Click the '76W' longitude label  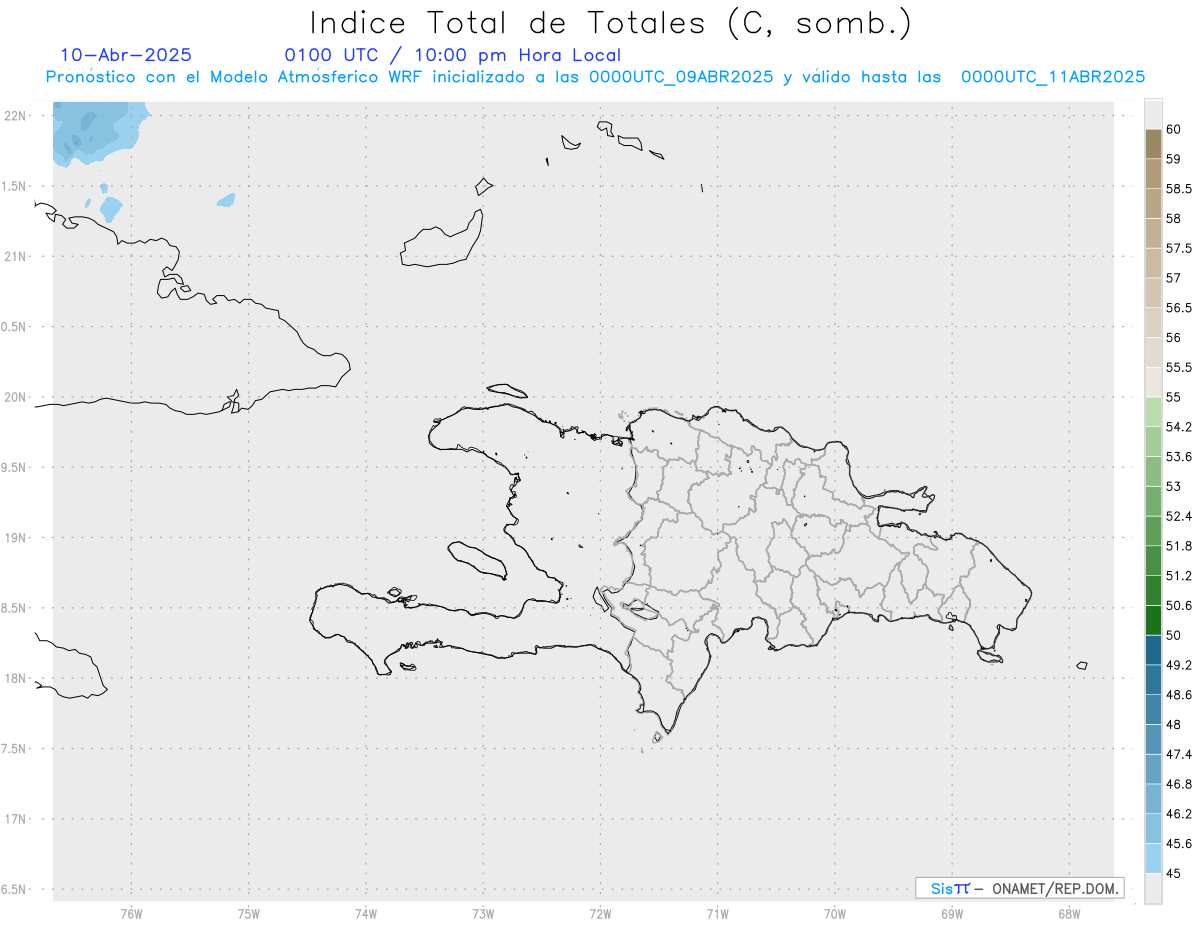tap(131, 913)
